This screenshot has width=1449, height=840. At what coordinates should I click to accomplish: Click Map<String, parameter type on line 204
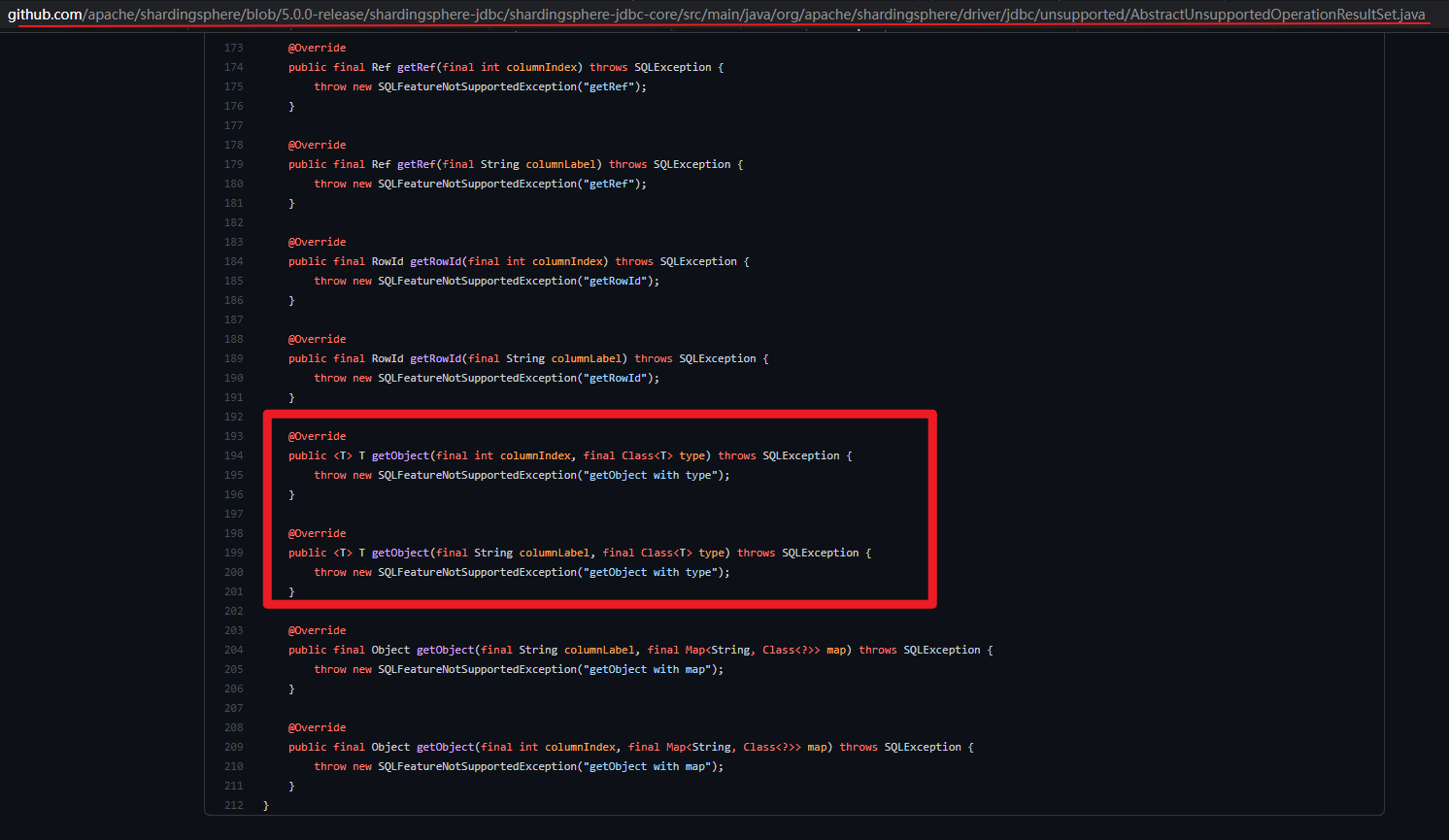click(721, 650)
